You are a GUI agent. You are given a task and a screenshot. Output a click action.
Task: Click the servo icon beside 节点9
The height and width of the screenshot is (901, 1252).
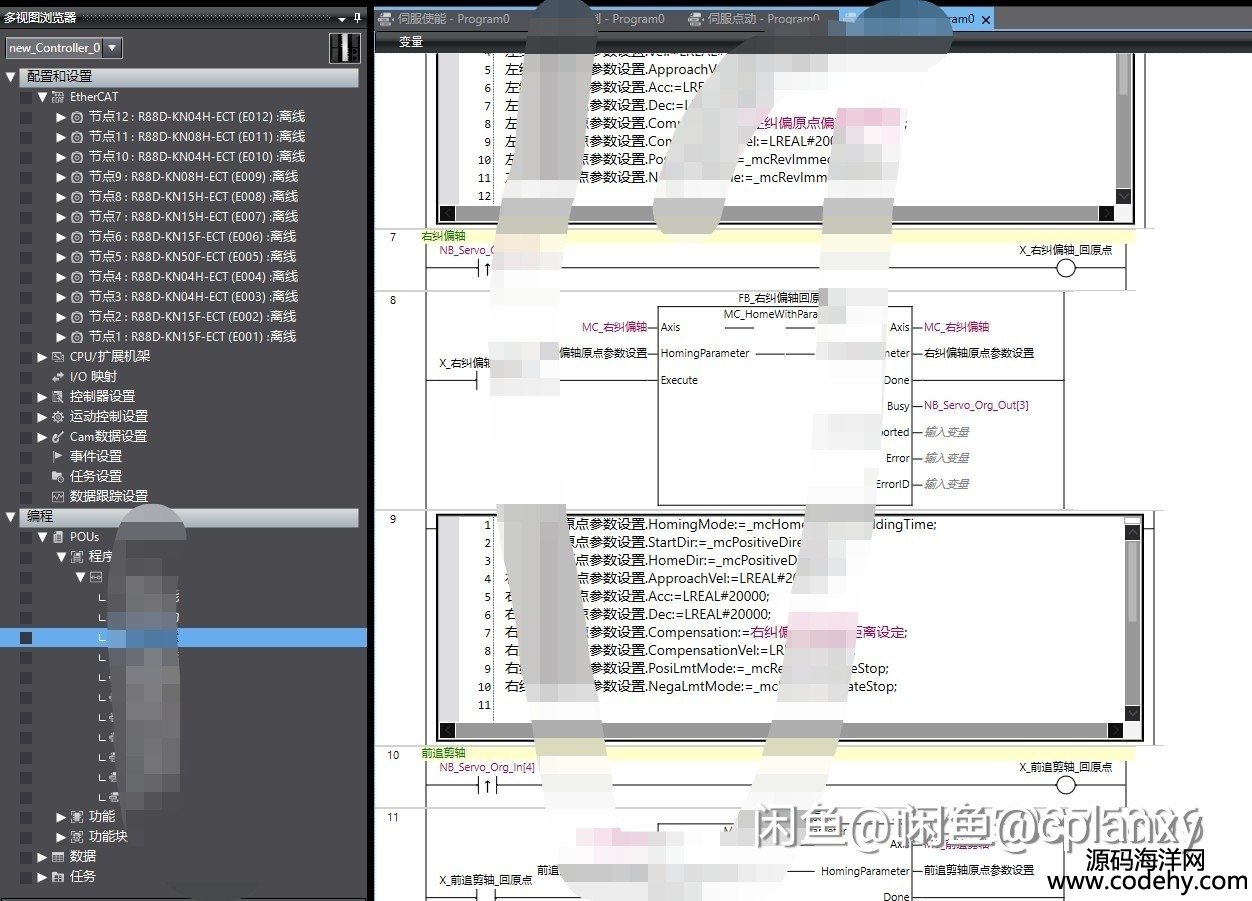tap(77, 177)
